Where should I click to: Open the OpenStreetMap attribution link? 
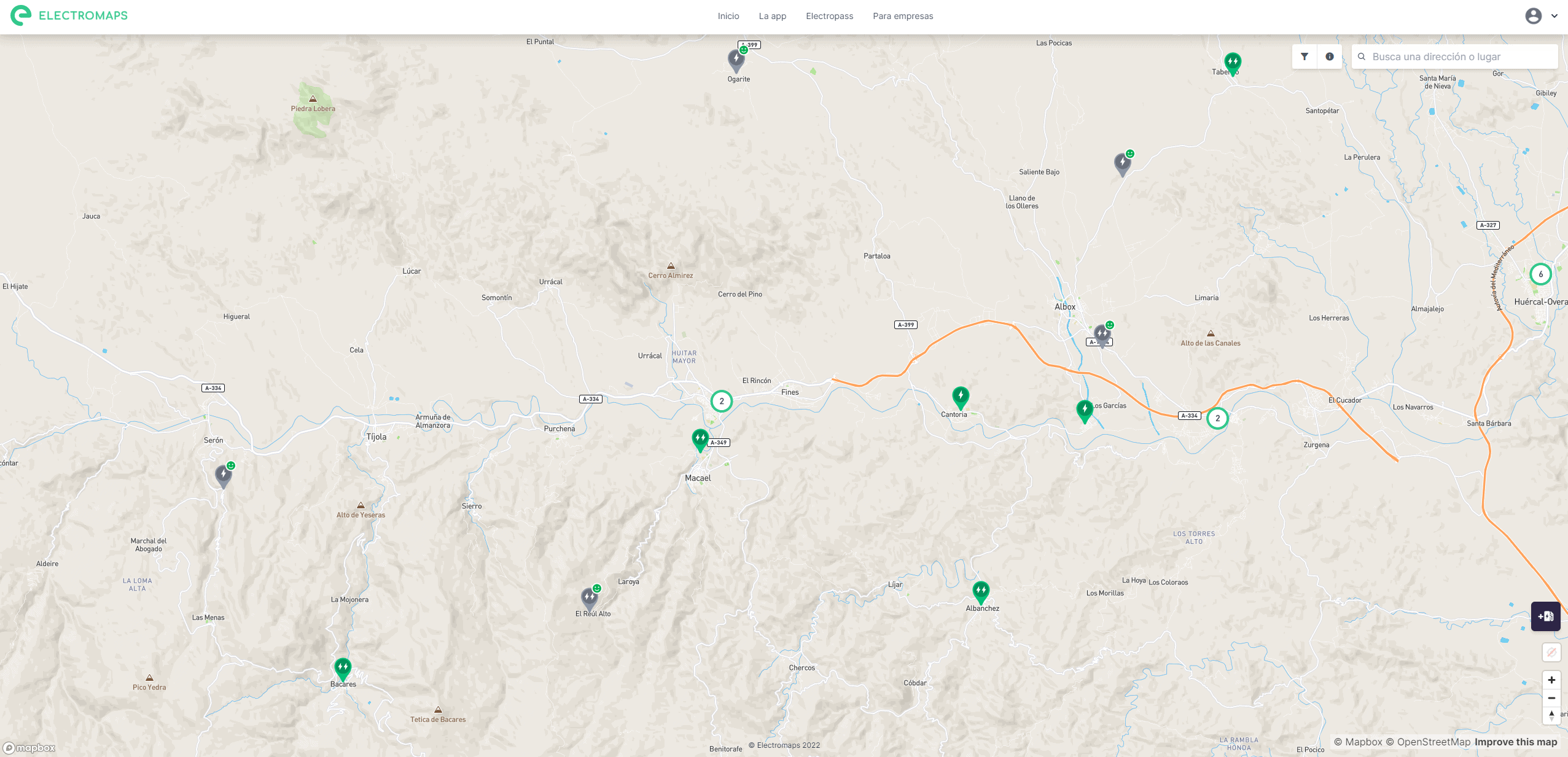pyautogui.click(x=1428, y=742)
